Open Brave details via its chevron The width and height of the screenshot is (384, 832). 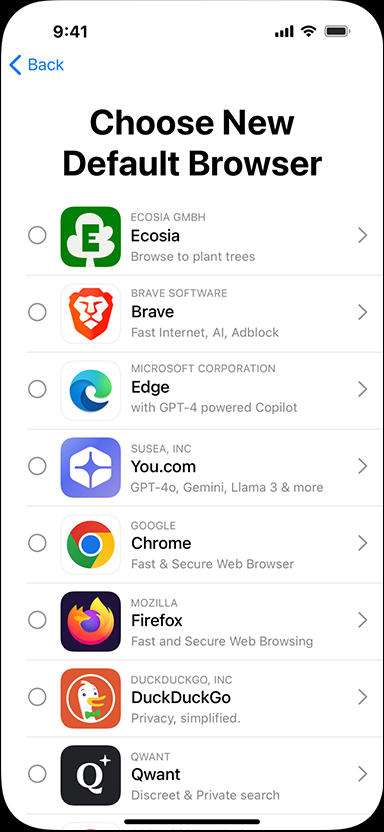coord(363,312)
